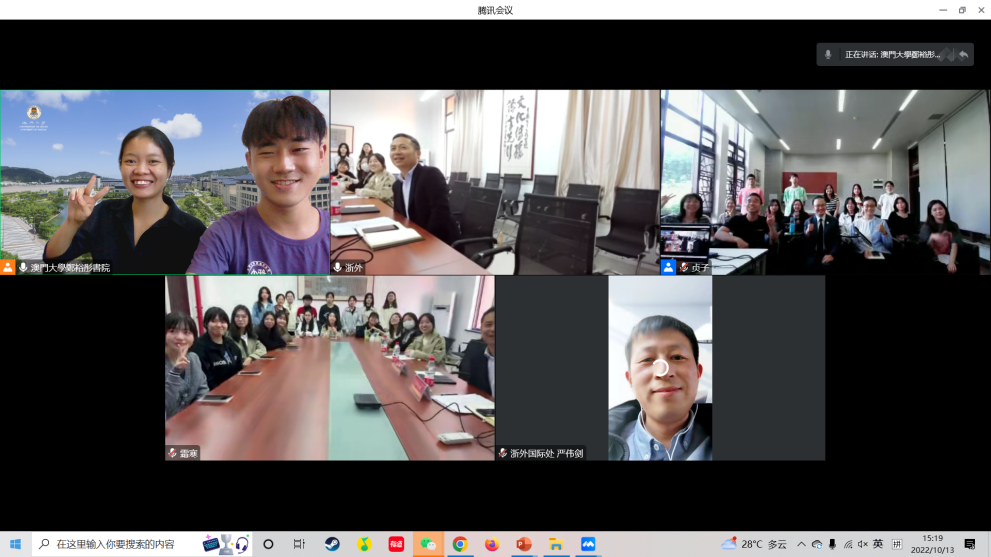Click the orange host icon on 澳門大學 tile
Image resolution: width=991 pixels, height=557 pixels.
8,267
